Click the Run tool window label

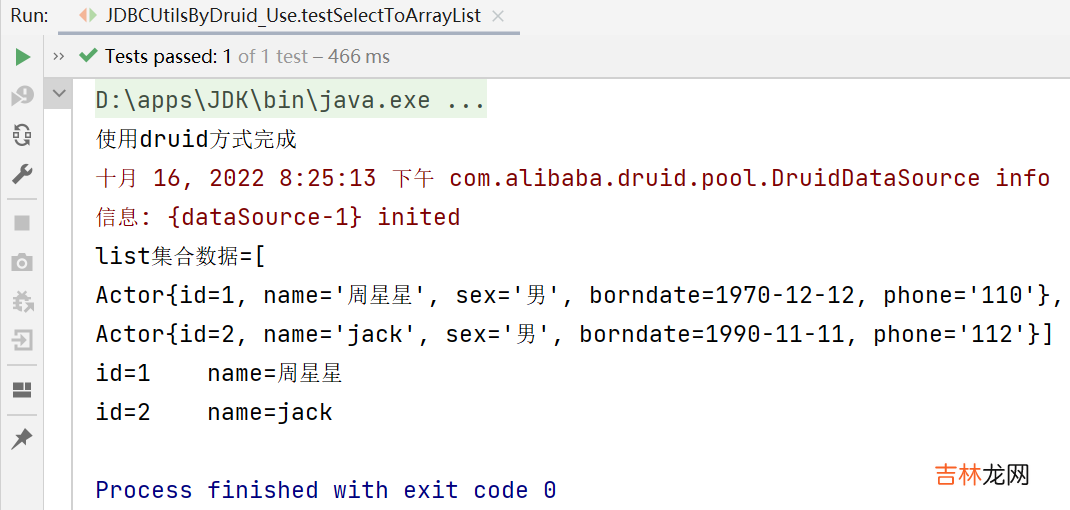(x=29, y=16)
